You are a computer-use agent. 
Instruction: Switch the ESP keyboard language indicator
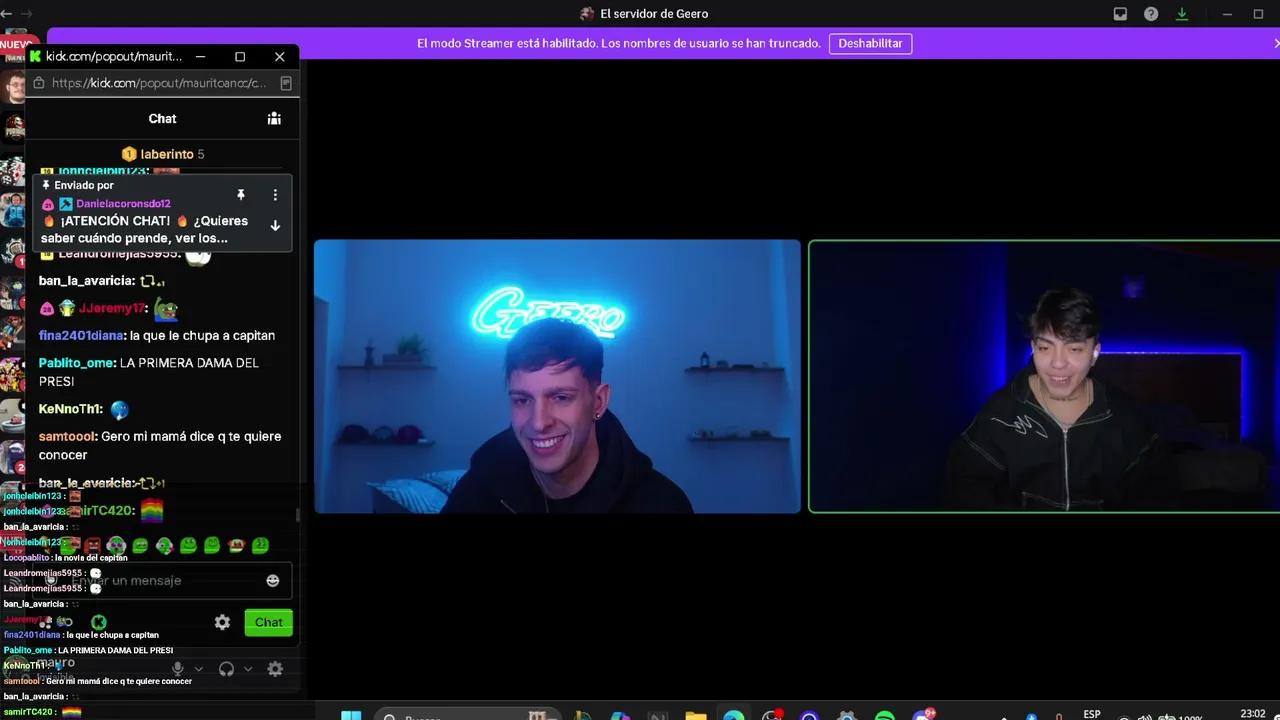[1092, 714]
